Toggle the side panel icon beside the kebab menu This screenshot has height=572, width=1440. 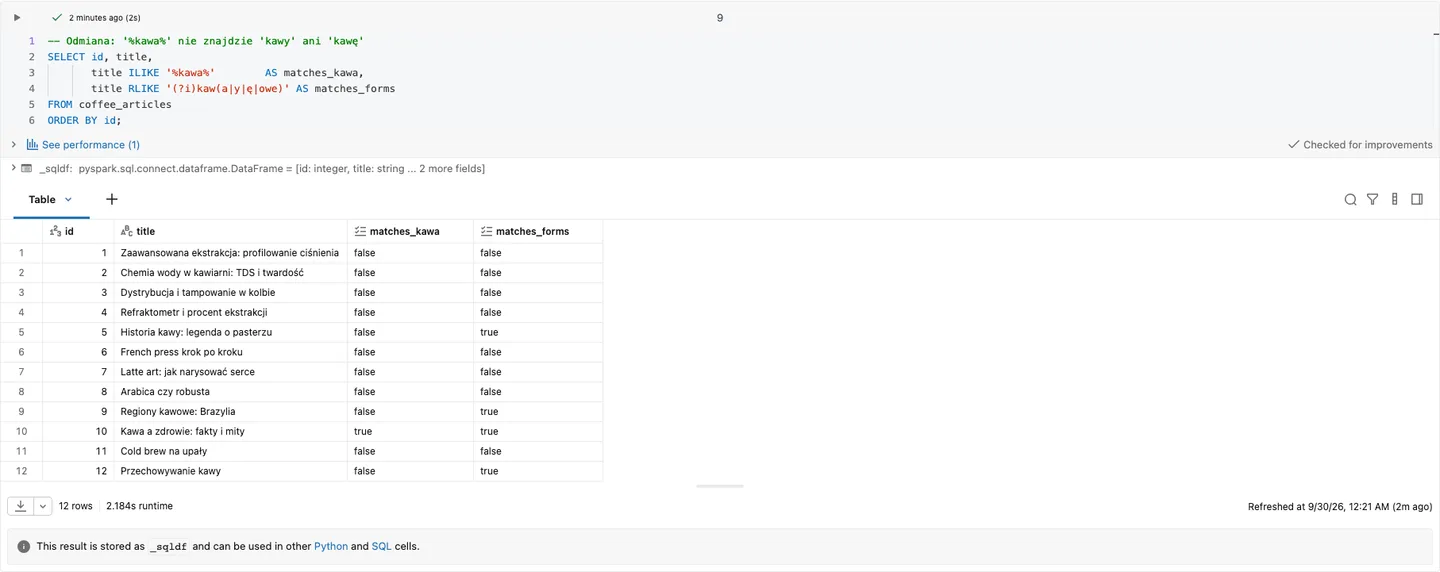point(1417,200)
